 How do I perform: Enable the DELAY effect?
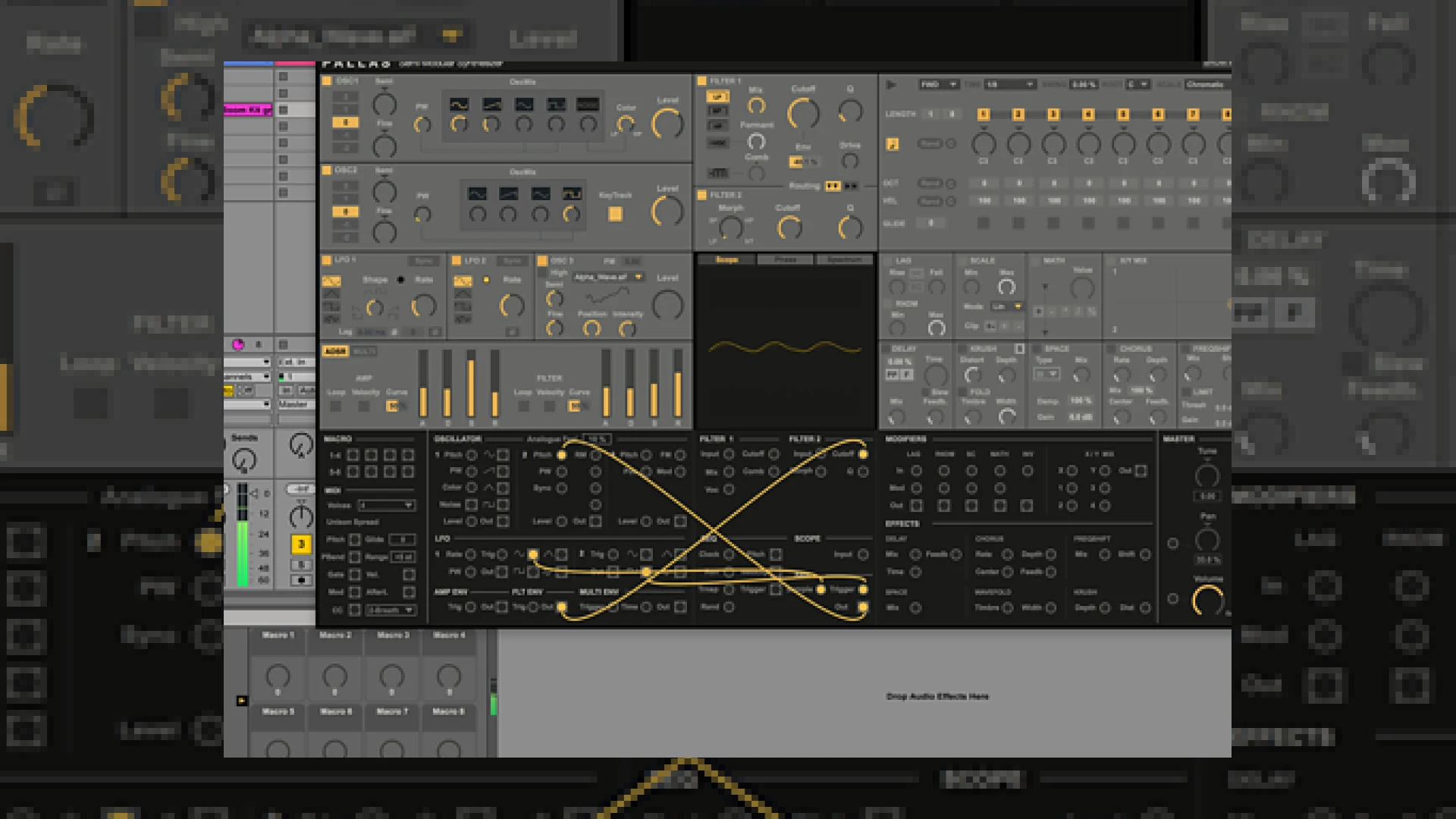885,349
